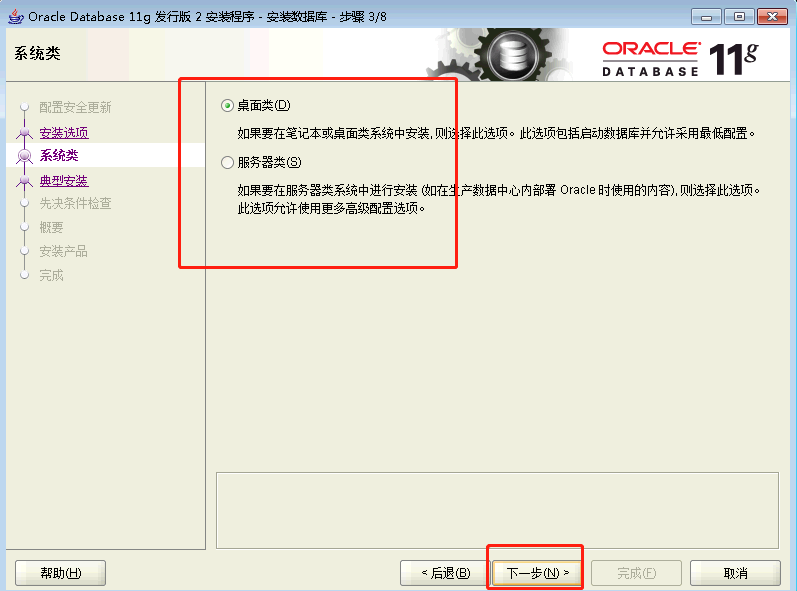Open help with the 帮助(H) button
The image size is (797, 591).
(x=60, y=573)
